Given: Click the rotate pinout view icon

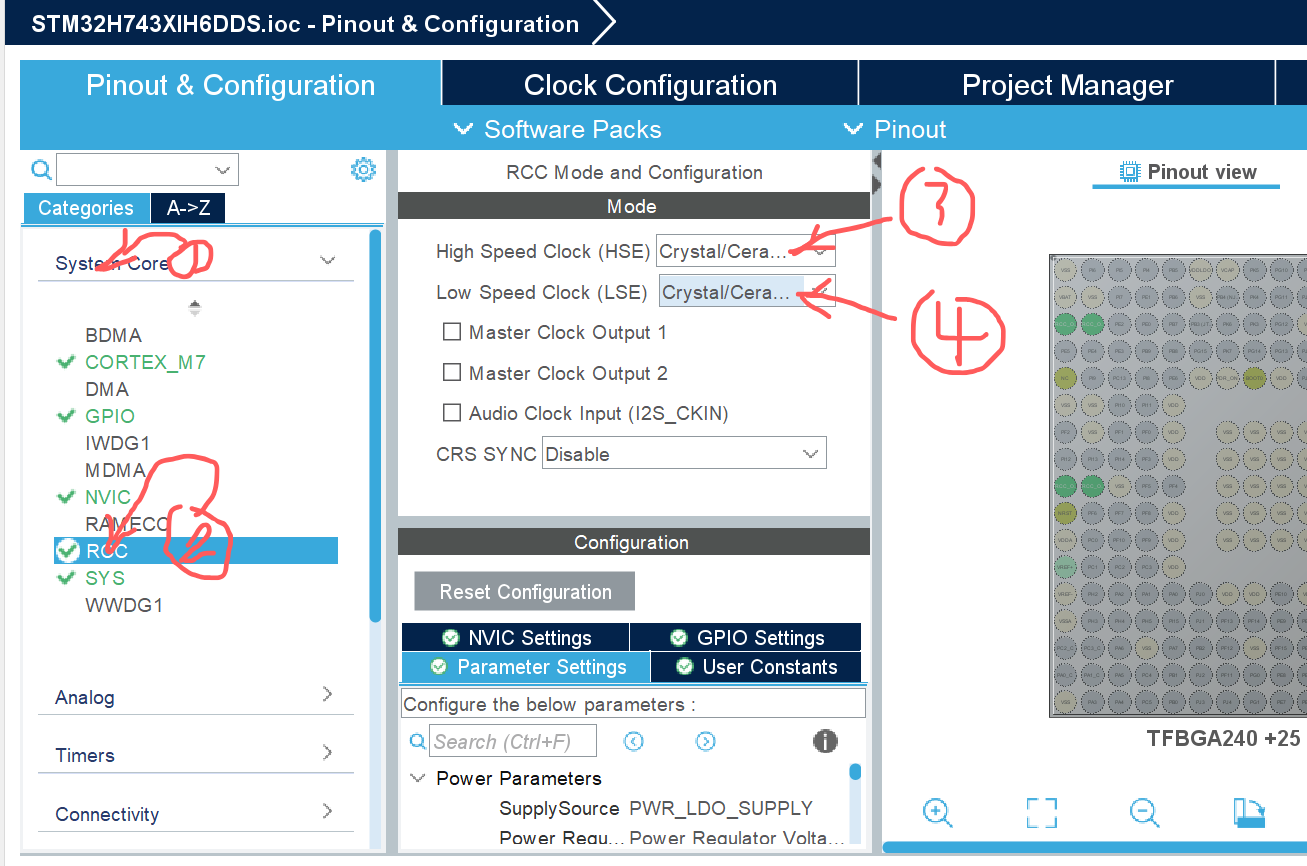Looking at the screenshot, I should coord(1248,812).
